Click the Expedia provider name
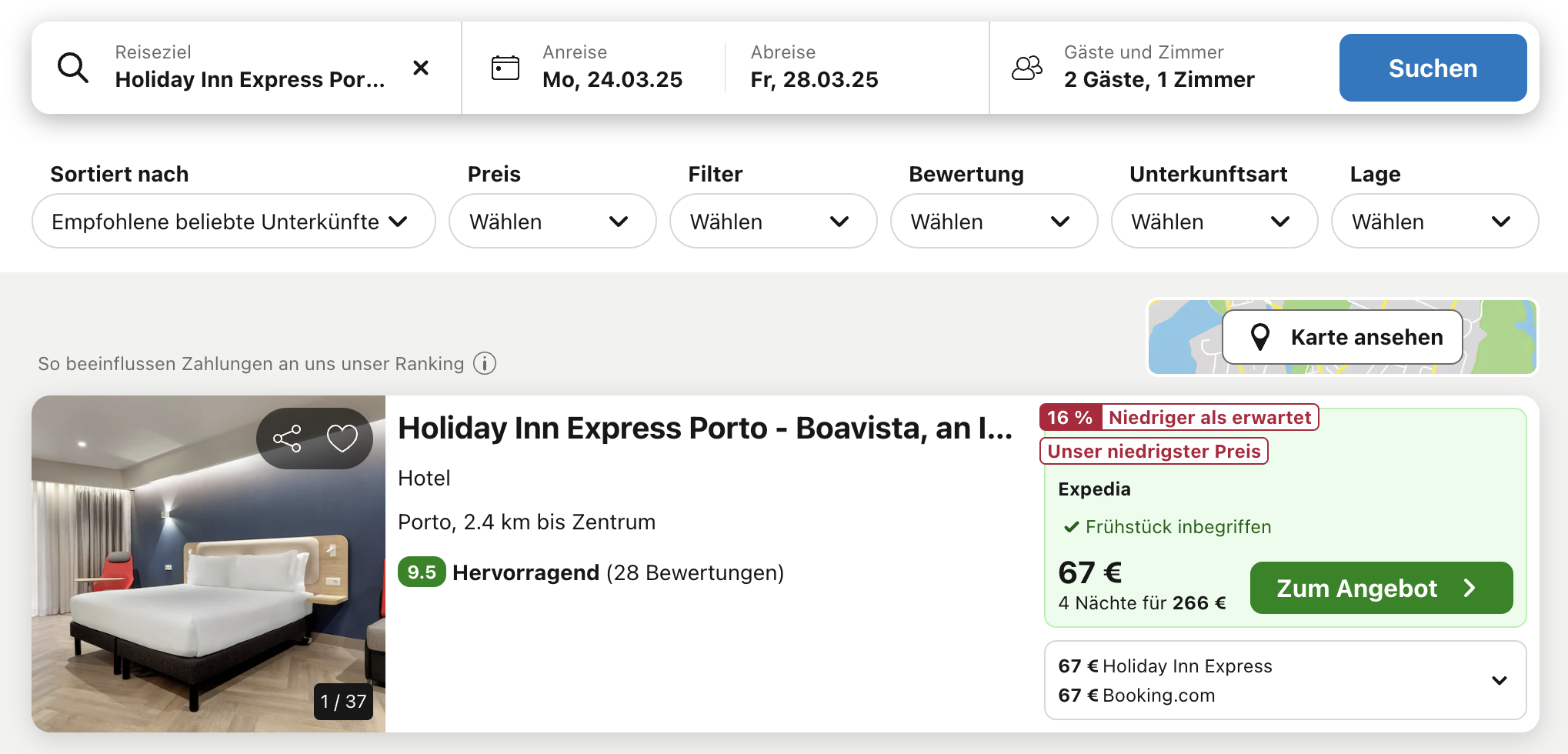The height and width of the screenshot is (754, 1568). (1094, 489)
